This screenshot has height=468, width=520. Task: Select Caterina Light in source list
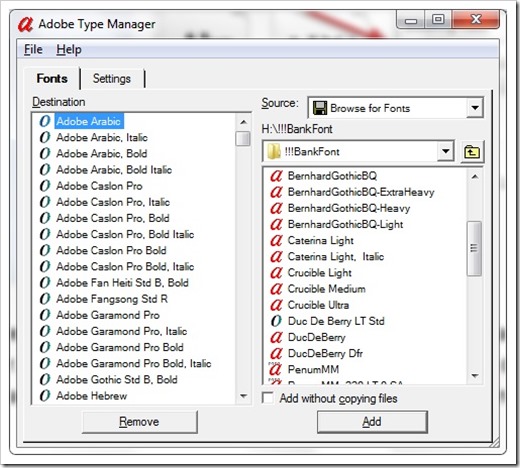[321, 240]
